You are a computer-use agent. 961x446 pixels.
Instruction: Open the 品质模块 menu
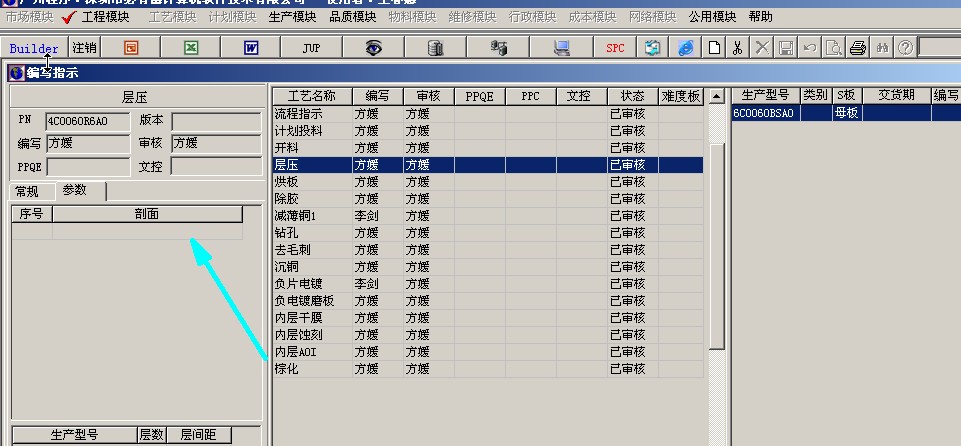352,17
